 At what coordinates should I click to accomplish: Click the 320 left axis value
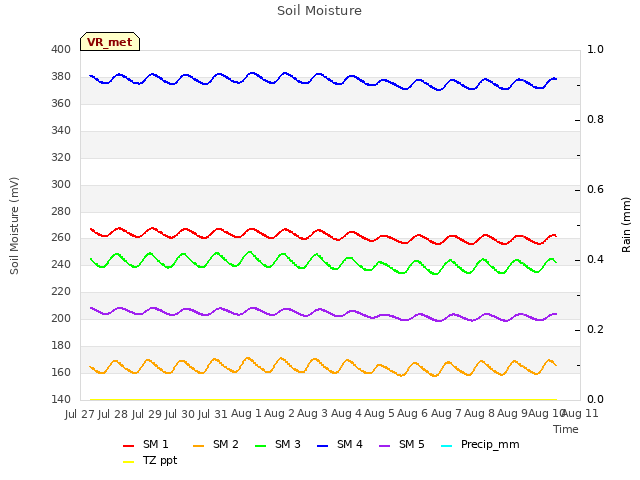click(x=61, y=158)
